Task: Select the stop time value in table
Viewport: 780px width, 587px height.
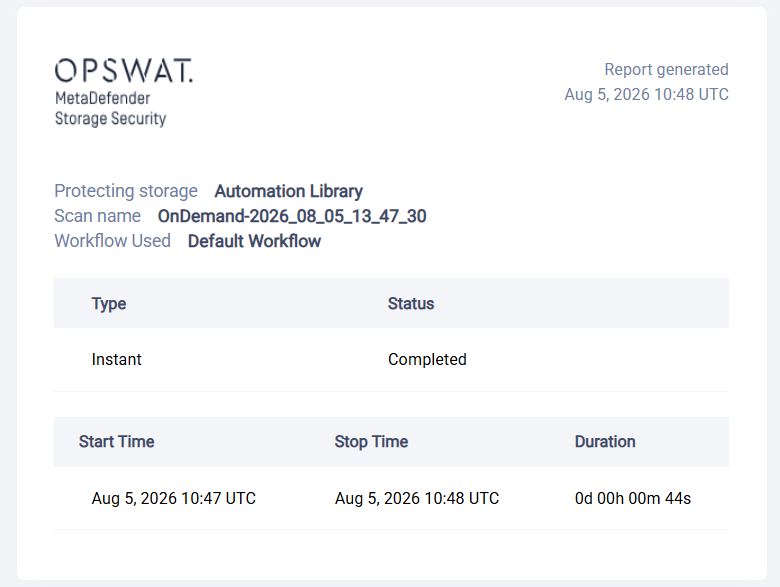Action: pyautogui.click(x=417, y=498)
